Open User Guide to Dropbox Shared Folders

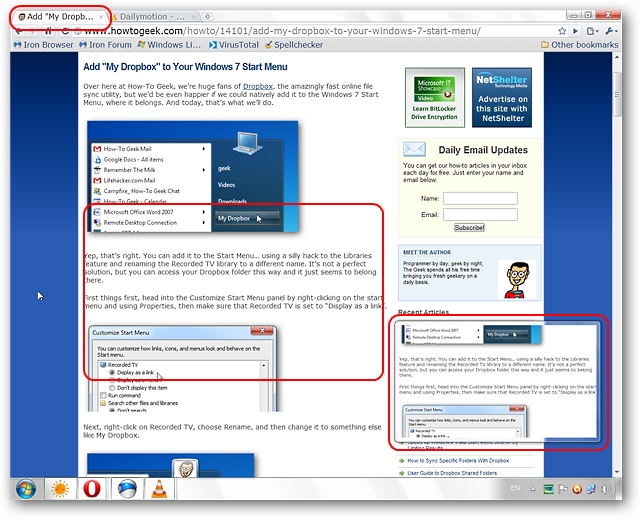coord(452,473)
